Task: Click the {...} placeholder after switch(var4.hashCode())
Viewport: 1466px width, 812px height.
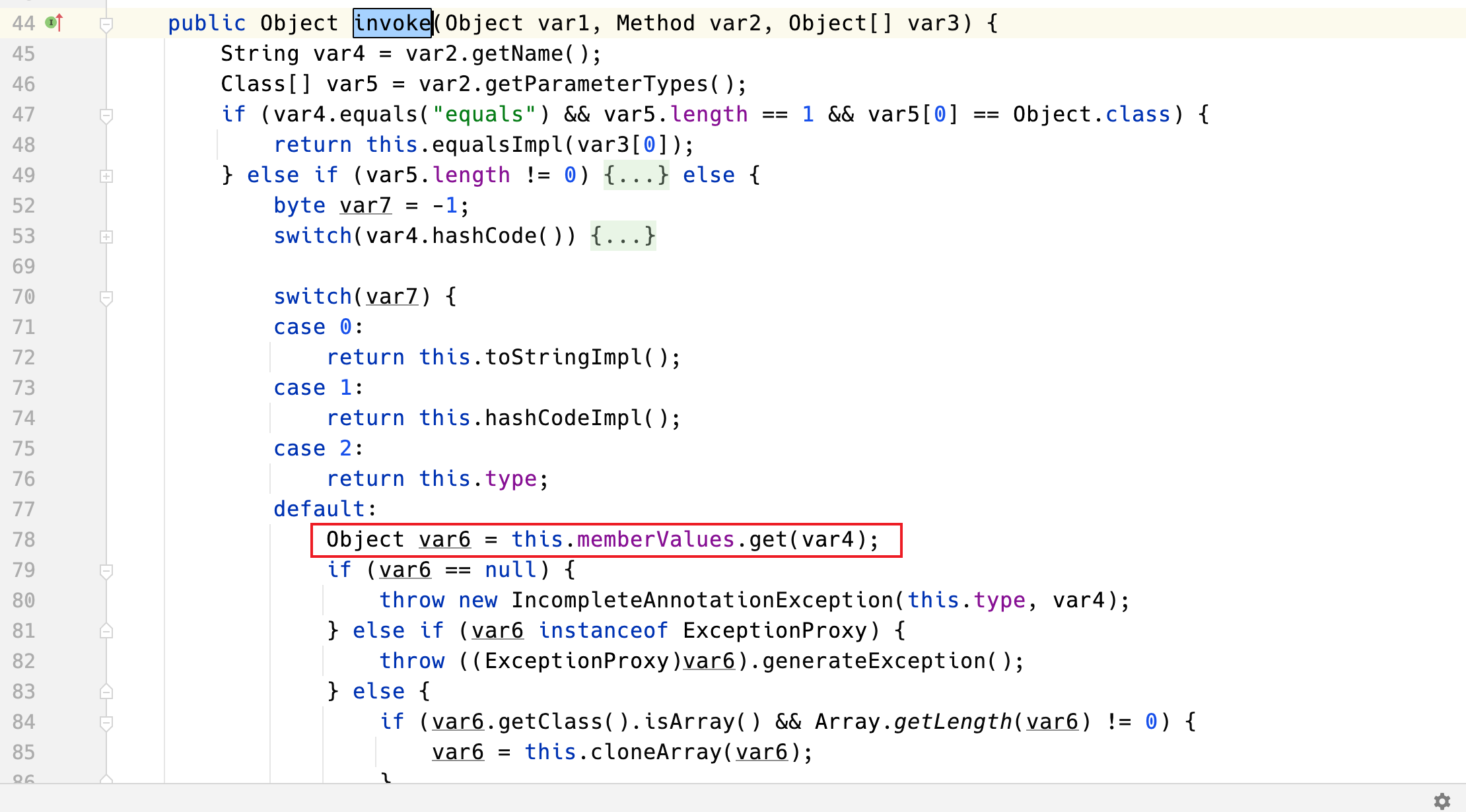Action: (x=623, y=236)
